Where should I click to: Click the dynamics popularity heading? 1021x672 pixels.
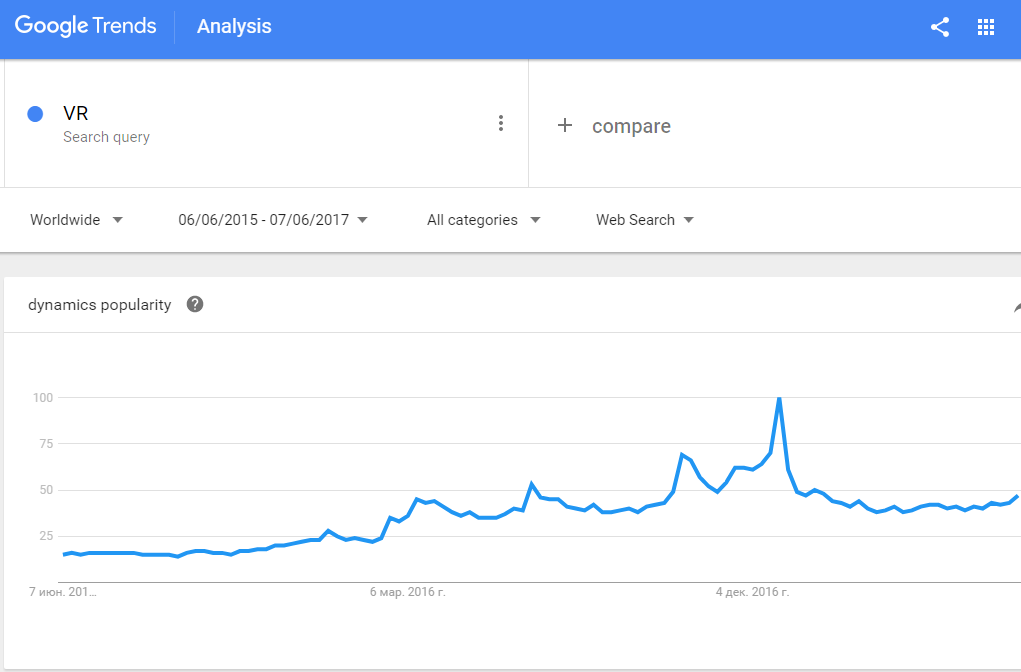coord(100,305)
